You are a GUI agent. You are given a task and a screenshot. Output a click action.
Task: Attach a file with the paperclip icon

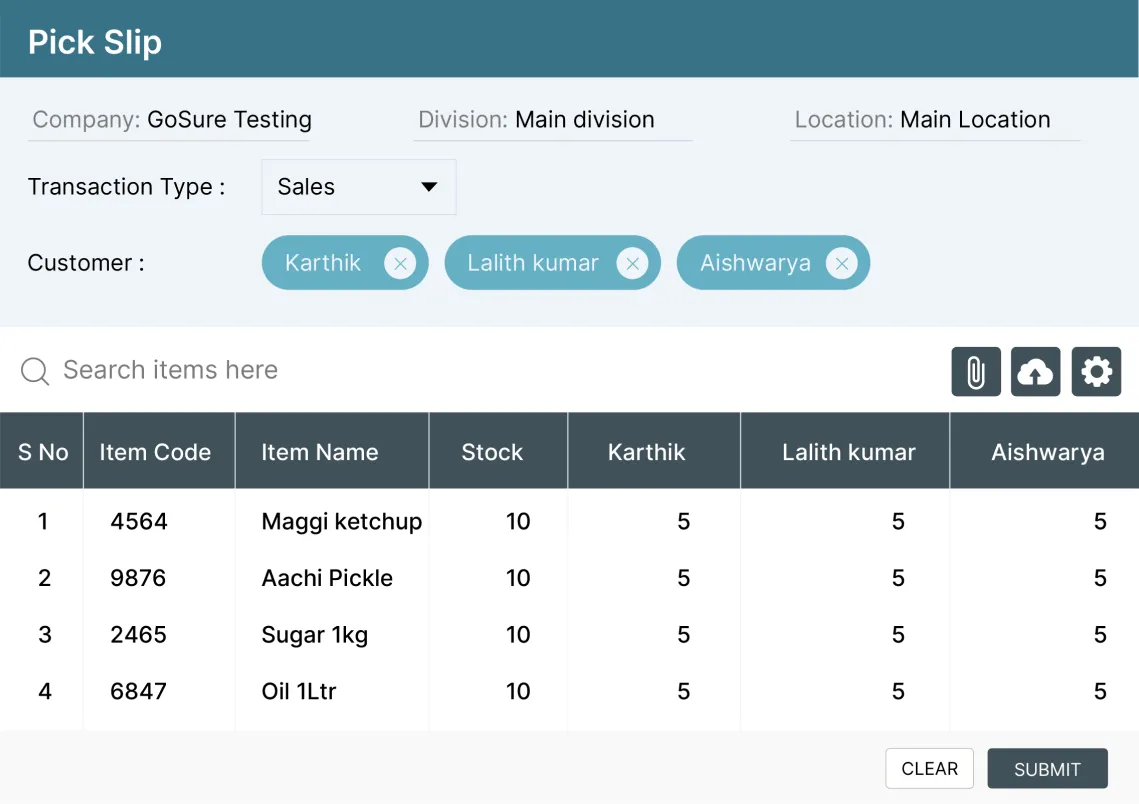point(975,371)
